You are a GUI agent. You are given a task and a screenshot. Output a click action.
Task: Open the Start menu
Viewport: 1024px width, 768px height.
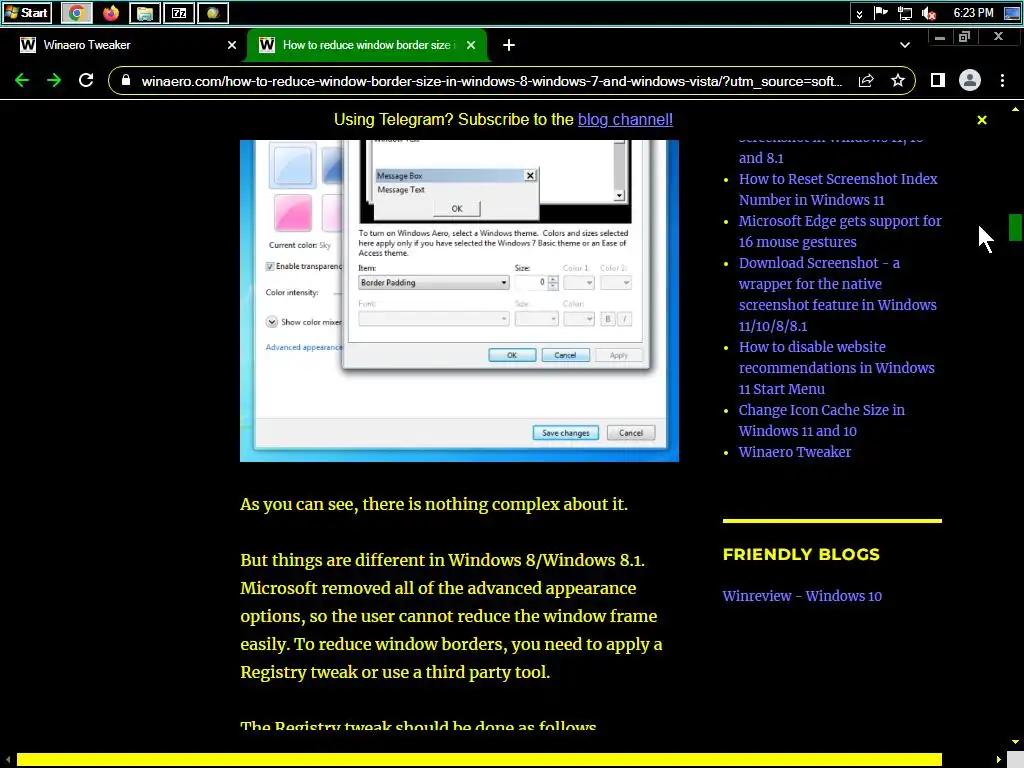26,12
